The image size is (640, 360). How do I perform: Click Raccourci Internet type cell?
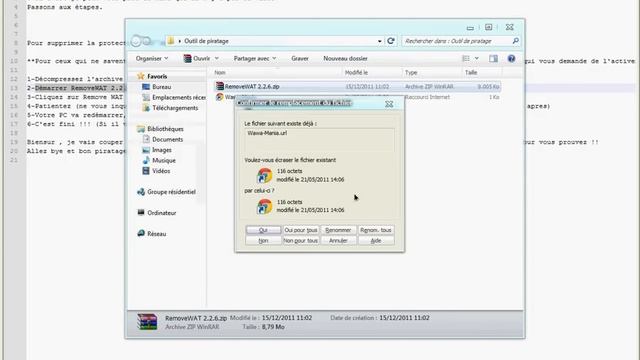(427, 97)
